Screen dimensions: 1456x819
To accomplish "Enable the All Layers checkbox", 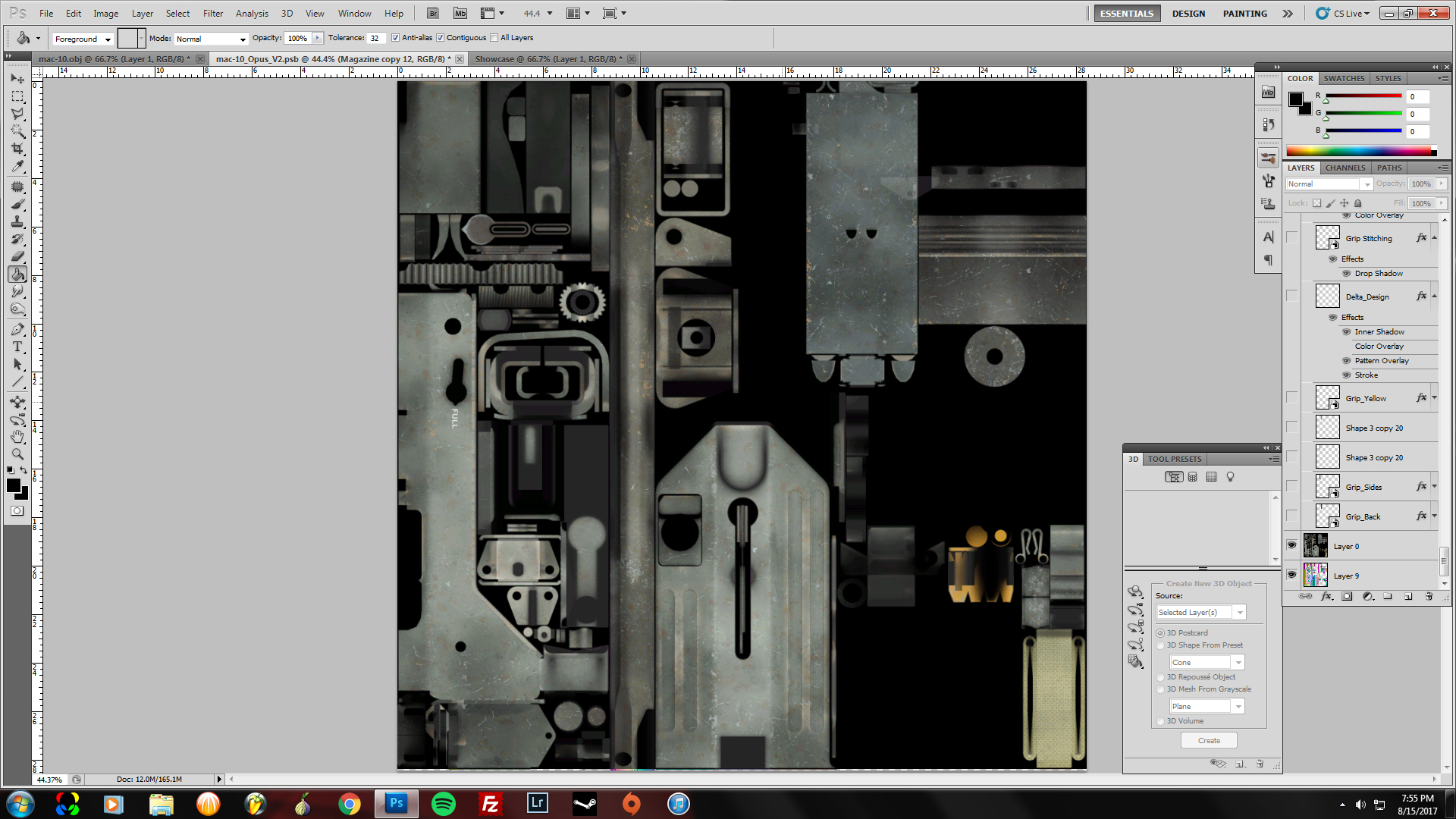I will click(x=494, y=38).
